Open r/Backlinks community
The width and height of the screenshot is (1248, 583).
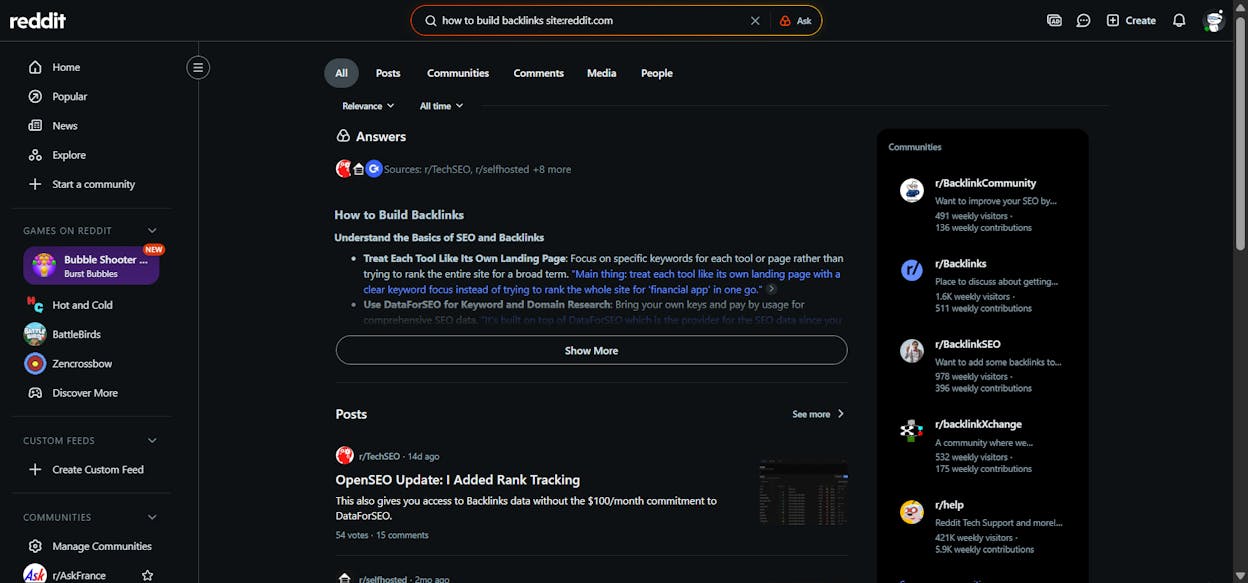coord(961,264)
